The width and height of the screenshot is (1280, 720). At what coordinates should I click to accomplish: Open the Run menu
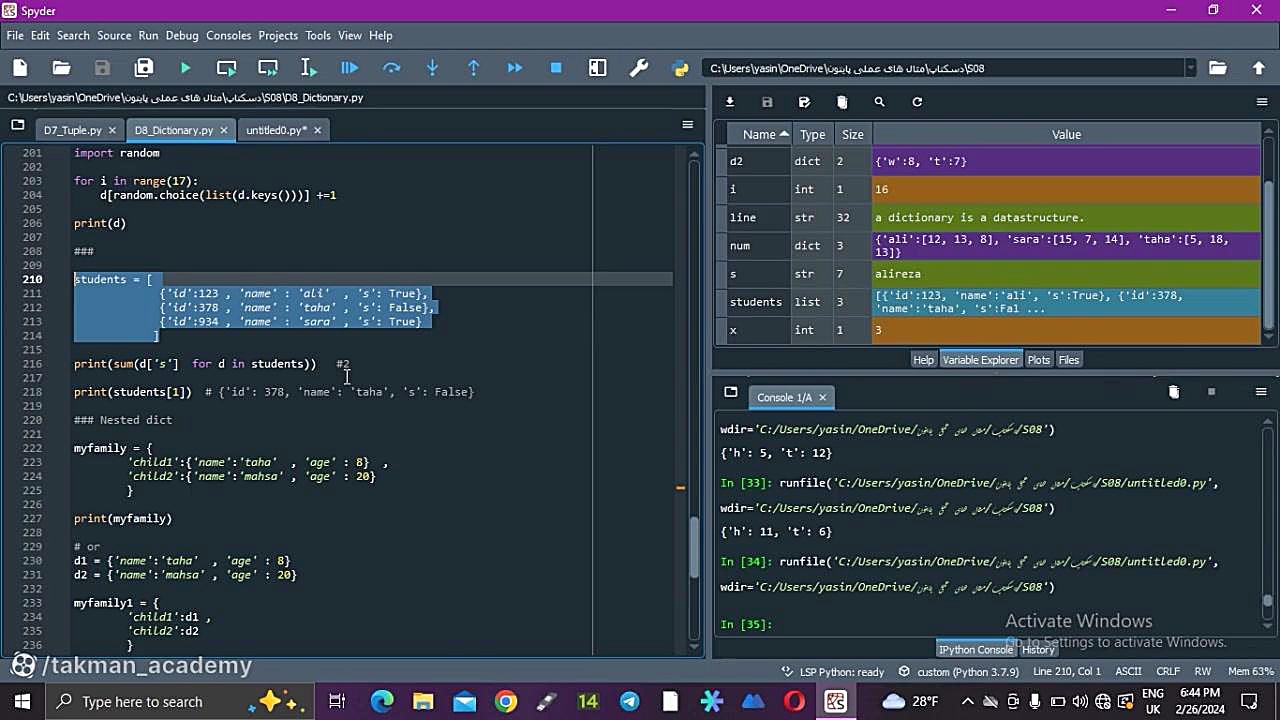coord(148,35)
